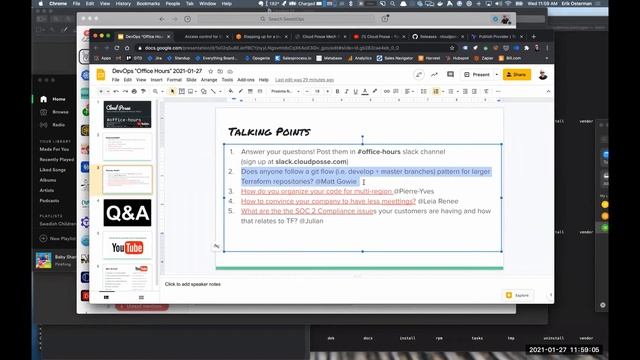This screenshot has height=360, width=640.
Task: Open the 'Last edit was' history link
Action: [x=304, y=80]
